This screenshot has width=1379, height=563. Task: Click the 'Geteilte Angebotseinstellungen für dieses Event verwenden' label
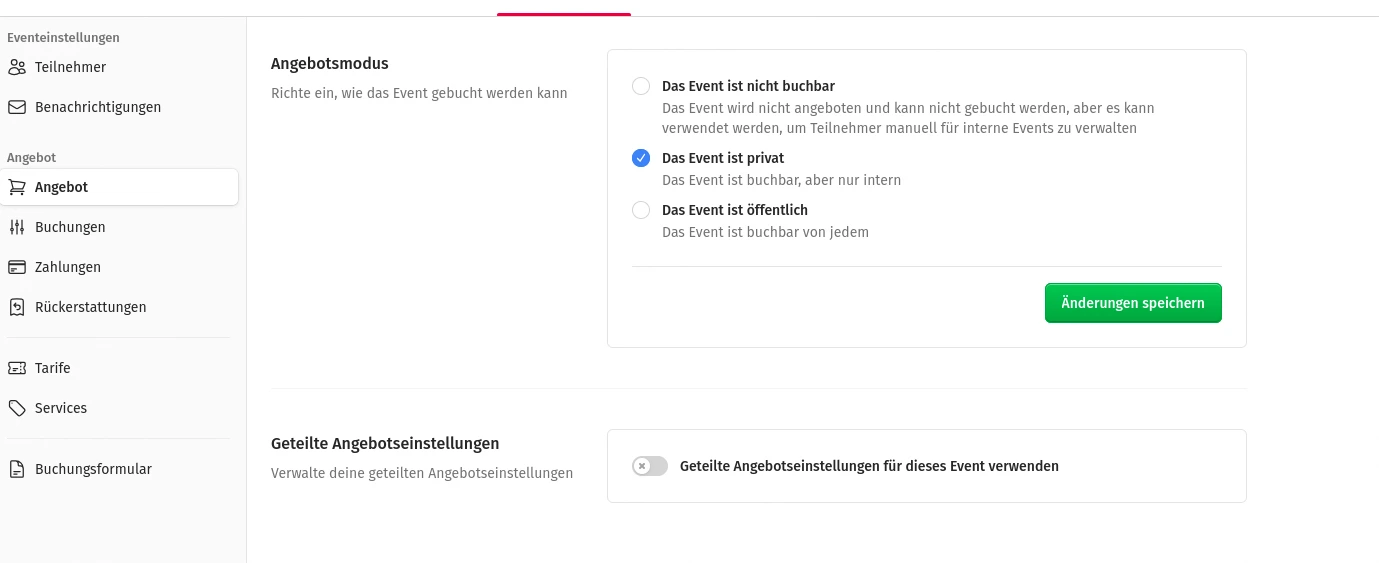tap(869, 466)
